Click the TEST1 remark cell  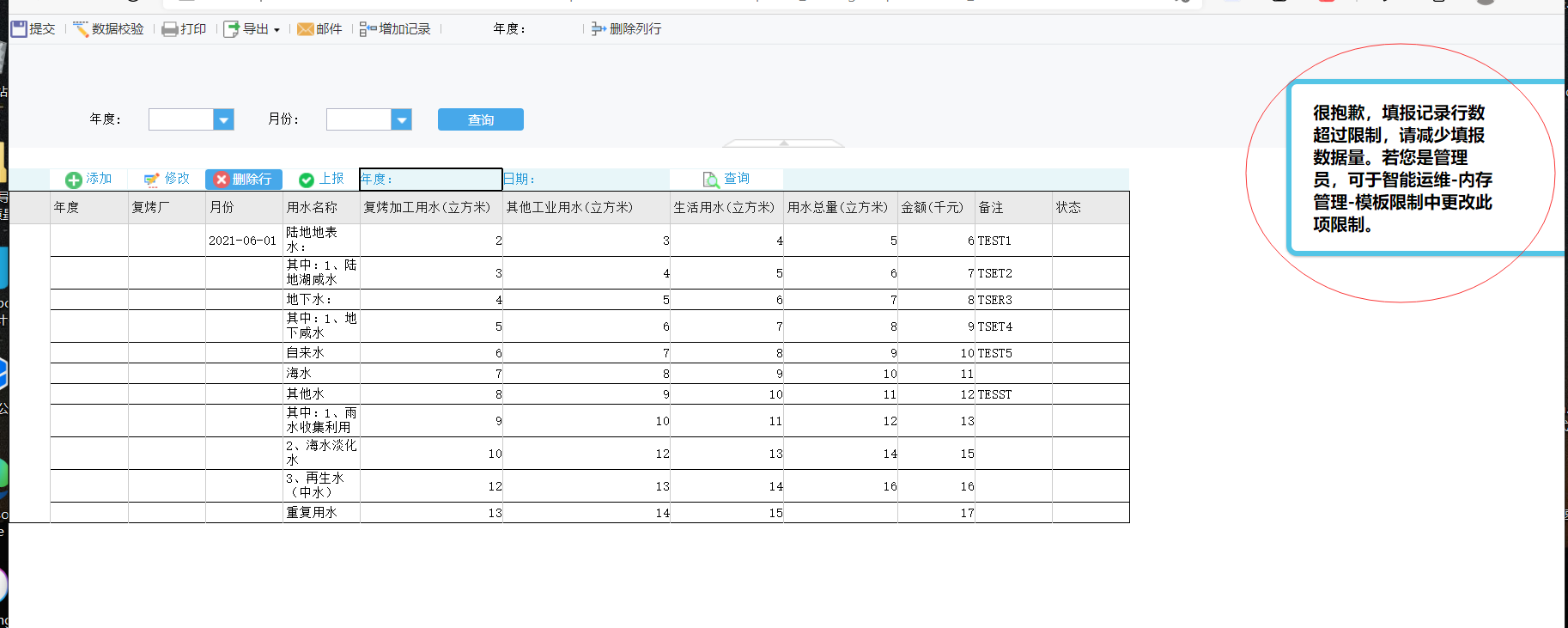1013,241
